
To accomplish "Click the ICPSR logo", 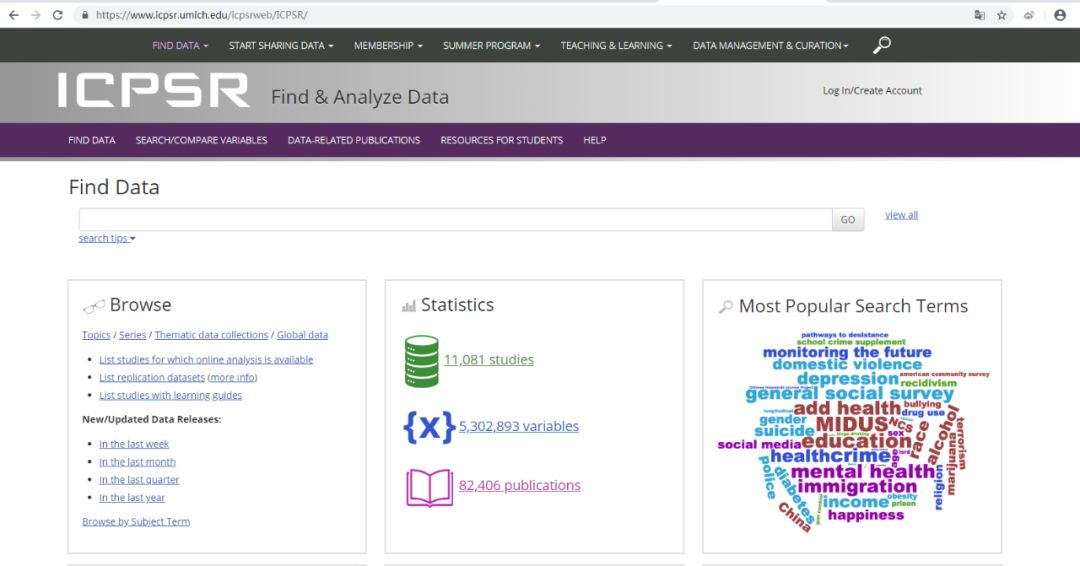I will point(153,91).
